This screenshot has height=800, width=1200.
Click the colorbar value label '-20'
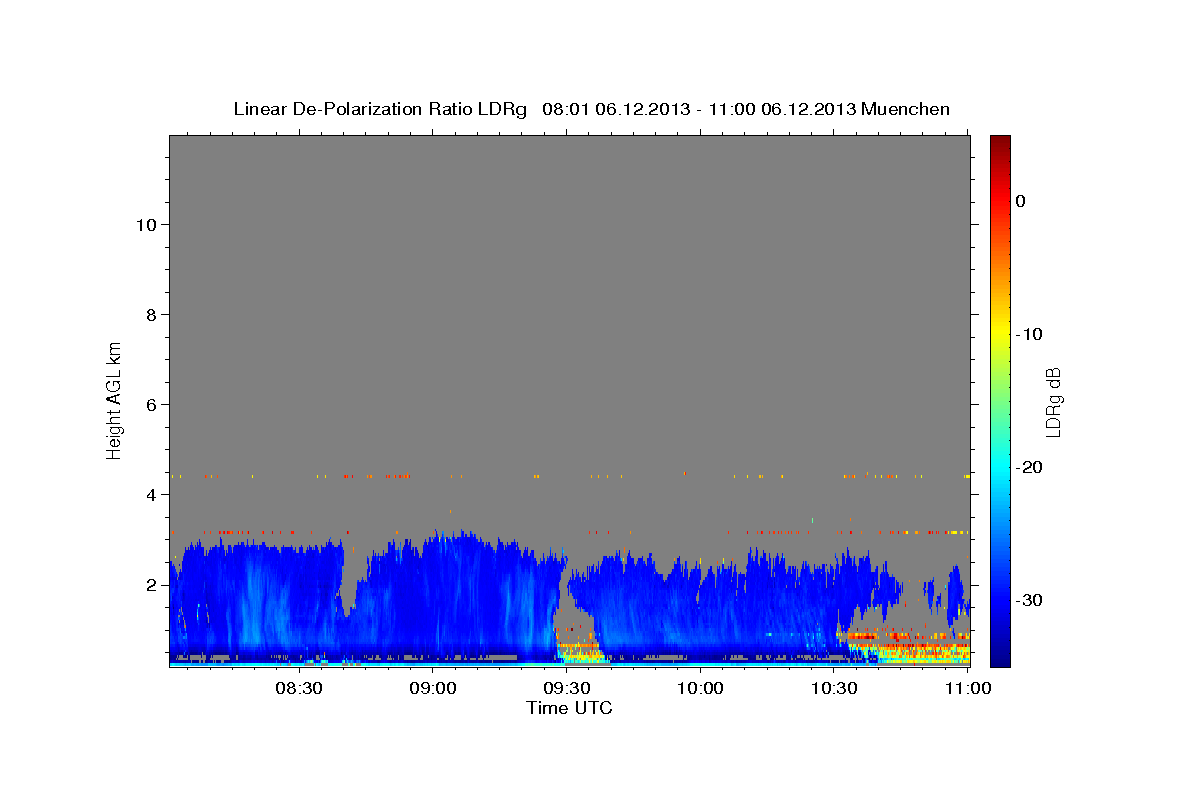point(1030,467)
